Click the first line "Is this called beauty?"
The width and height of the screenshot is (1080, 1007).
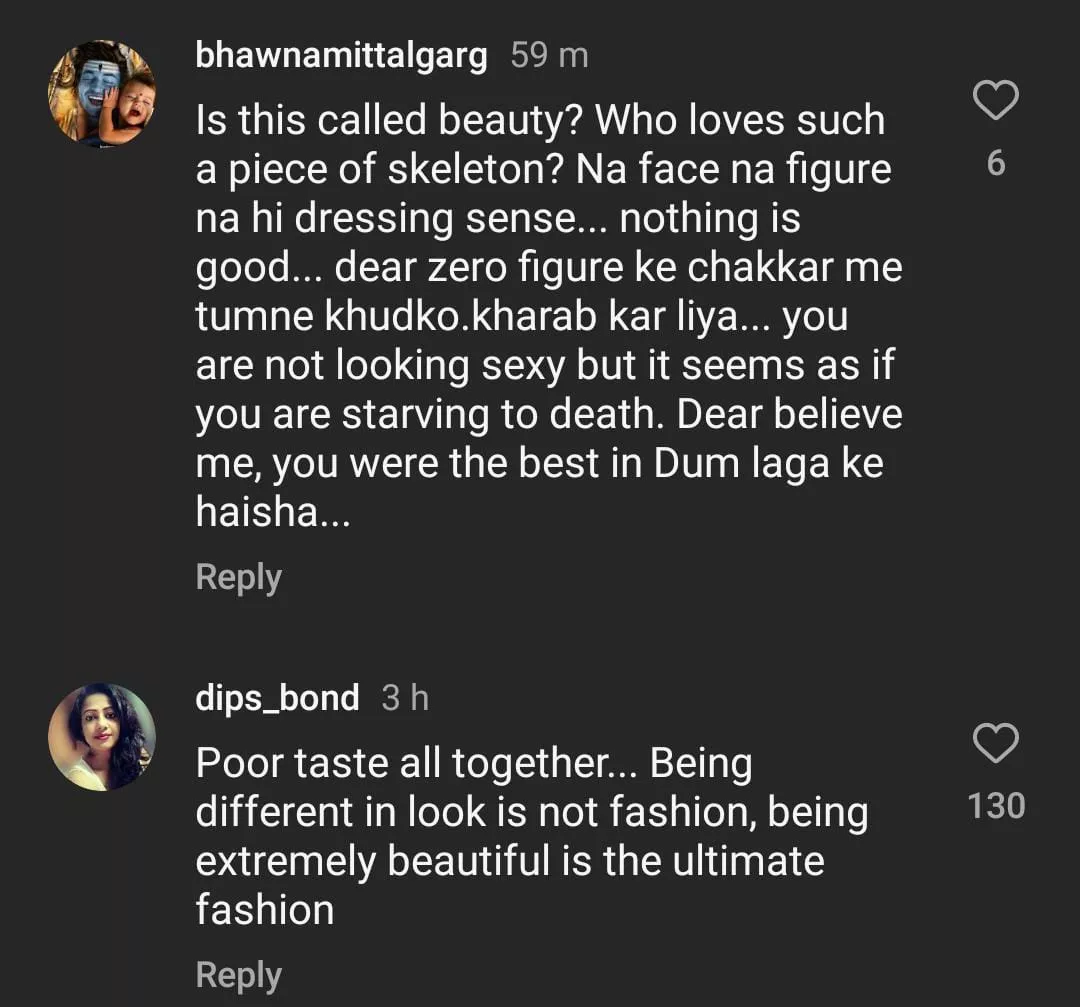[x=390, y=120]
